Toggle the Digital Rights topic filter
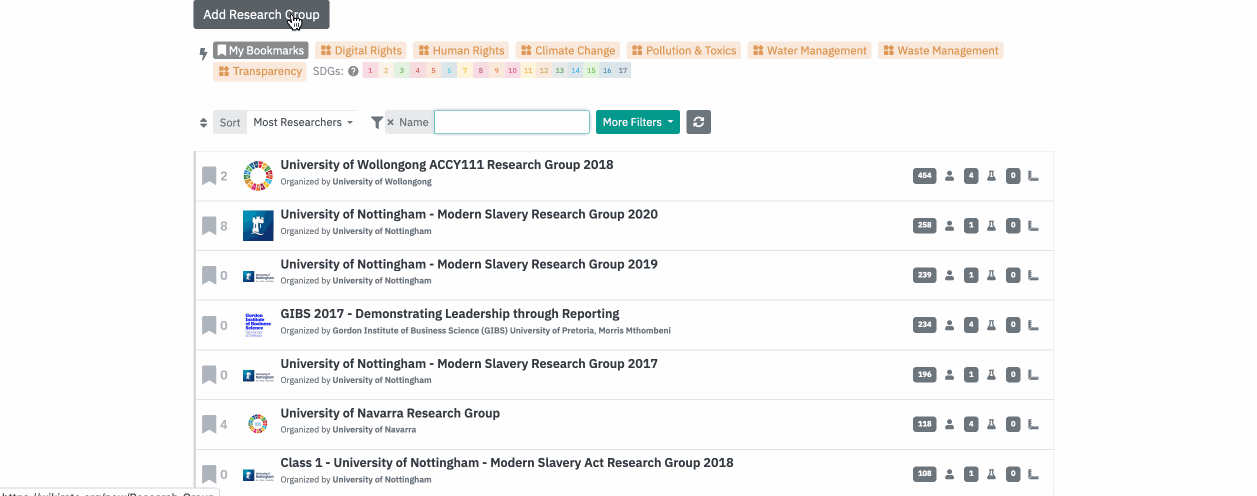Screen dimensions: 1257x496 [x=361, y=50]
